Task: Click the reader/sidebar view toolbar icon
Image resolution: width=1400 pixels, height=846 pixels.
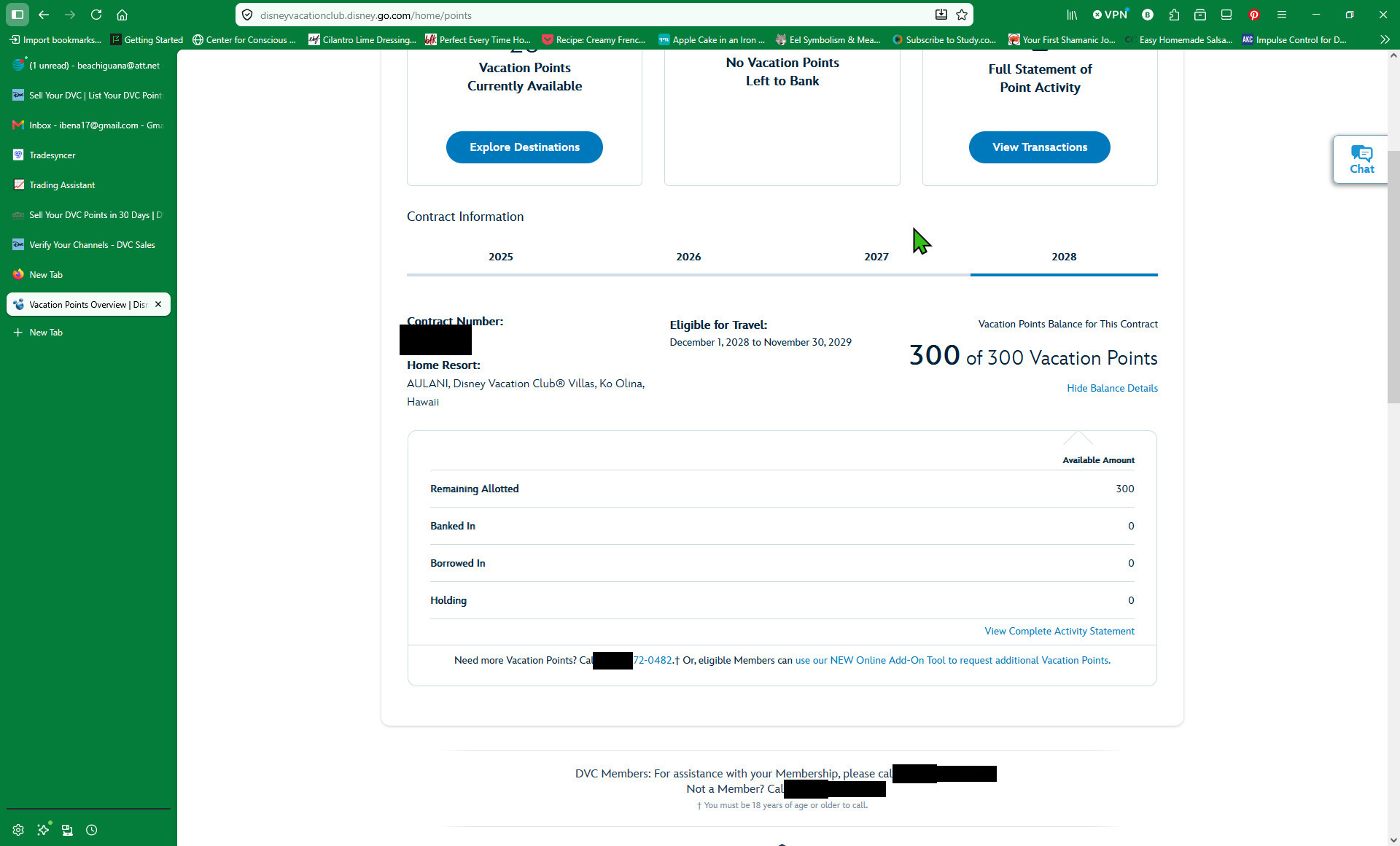Action: click(x=1226, y=15)
